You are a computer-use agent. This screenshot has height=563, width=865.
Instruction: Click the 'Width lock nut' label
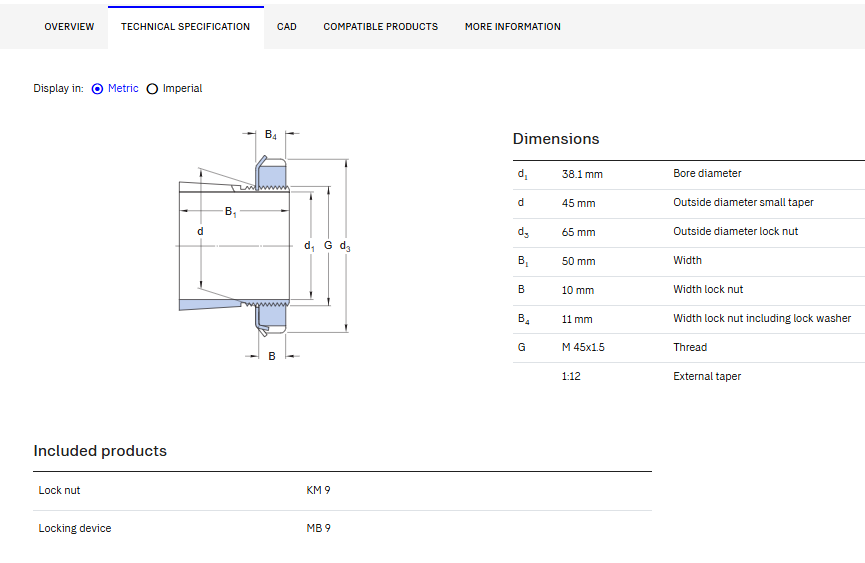pyautogui.click(x=708, y=289)
